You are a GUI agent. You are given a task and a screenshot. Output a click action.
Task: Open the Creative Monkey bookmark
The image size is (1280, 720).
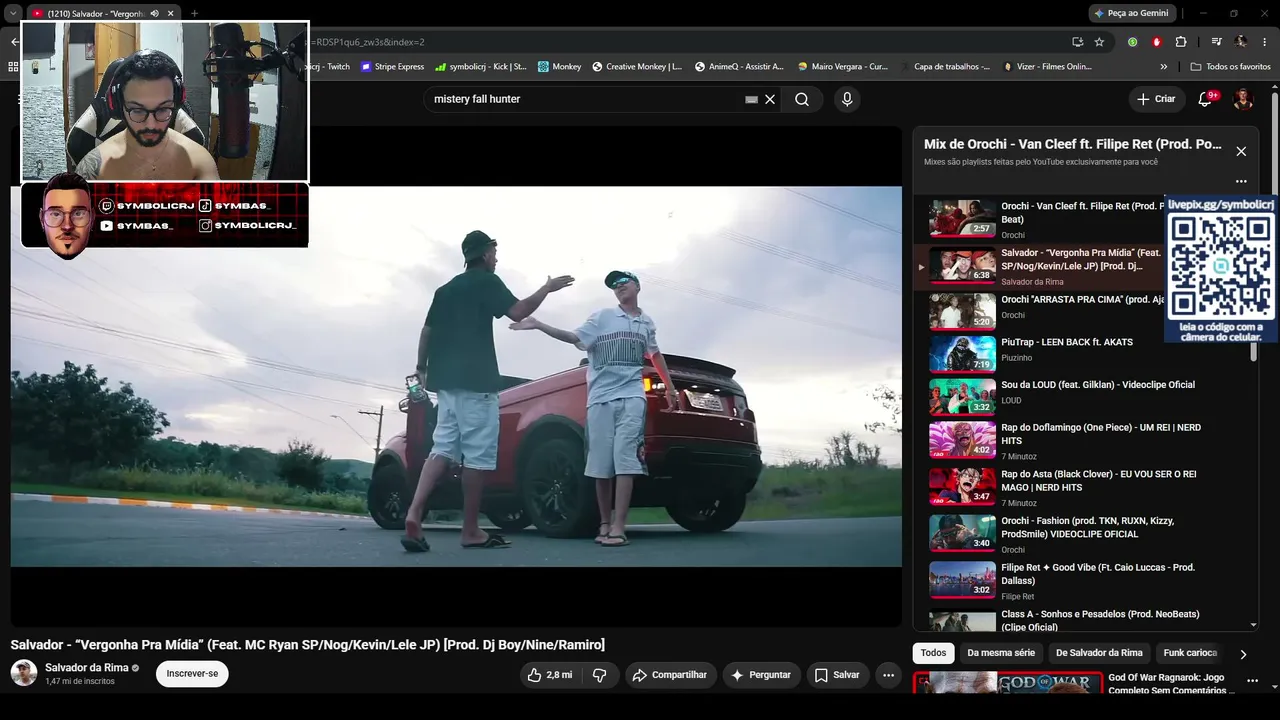coord(637,67)
